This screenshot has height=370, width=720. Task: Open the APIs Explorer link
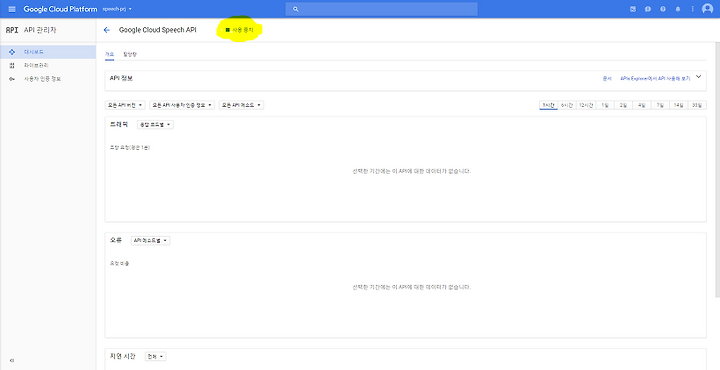tap(655, 79)
